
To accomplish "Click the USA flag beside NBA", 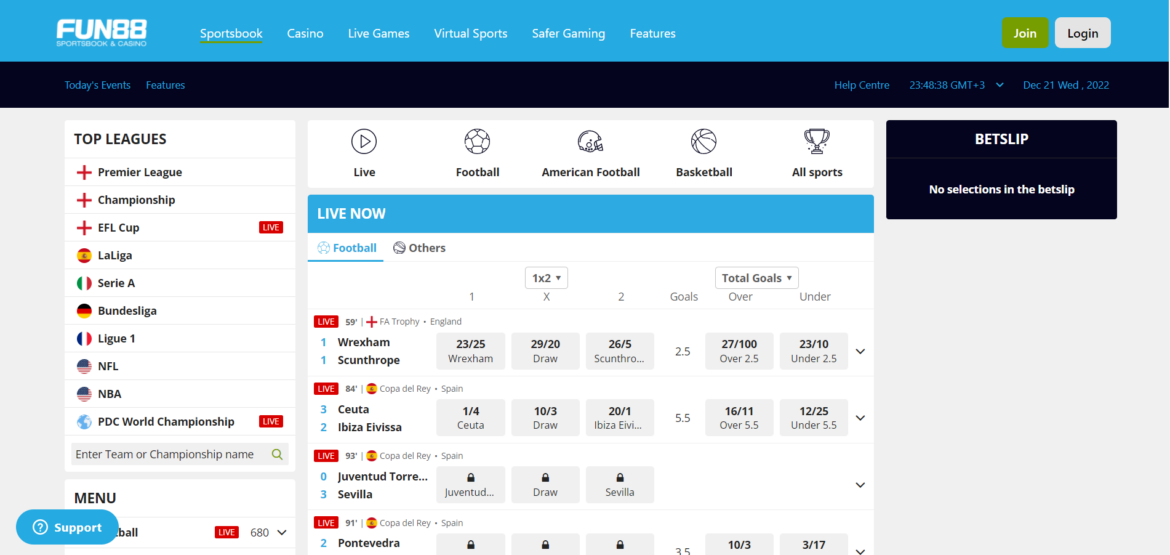I will coord(84,394).
